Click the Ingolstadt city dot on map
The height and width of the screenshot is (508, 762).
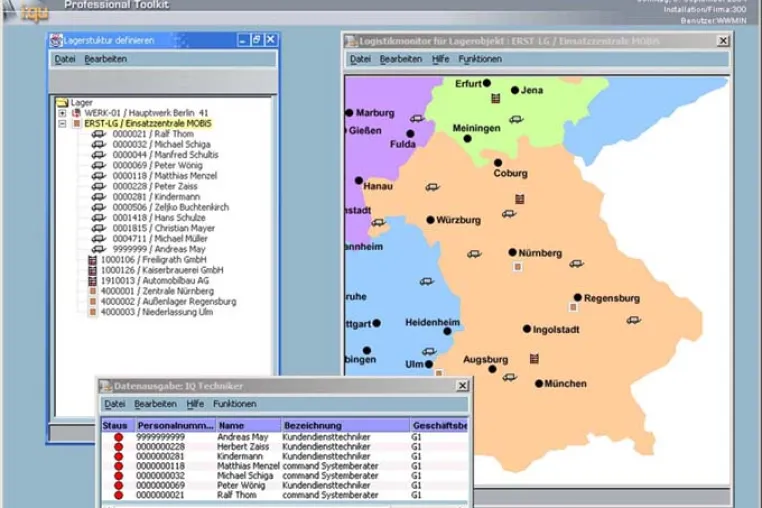pyautogui.click(x=526, y=329)
